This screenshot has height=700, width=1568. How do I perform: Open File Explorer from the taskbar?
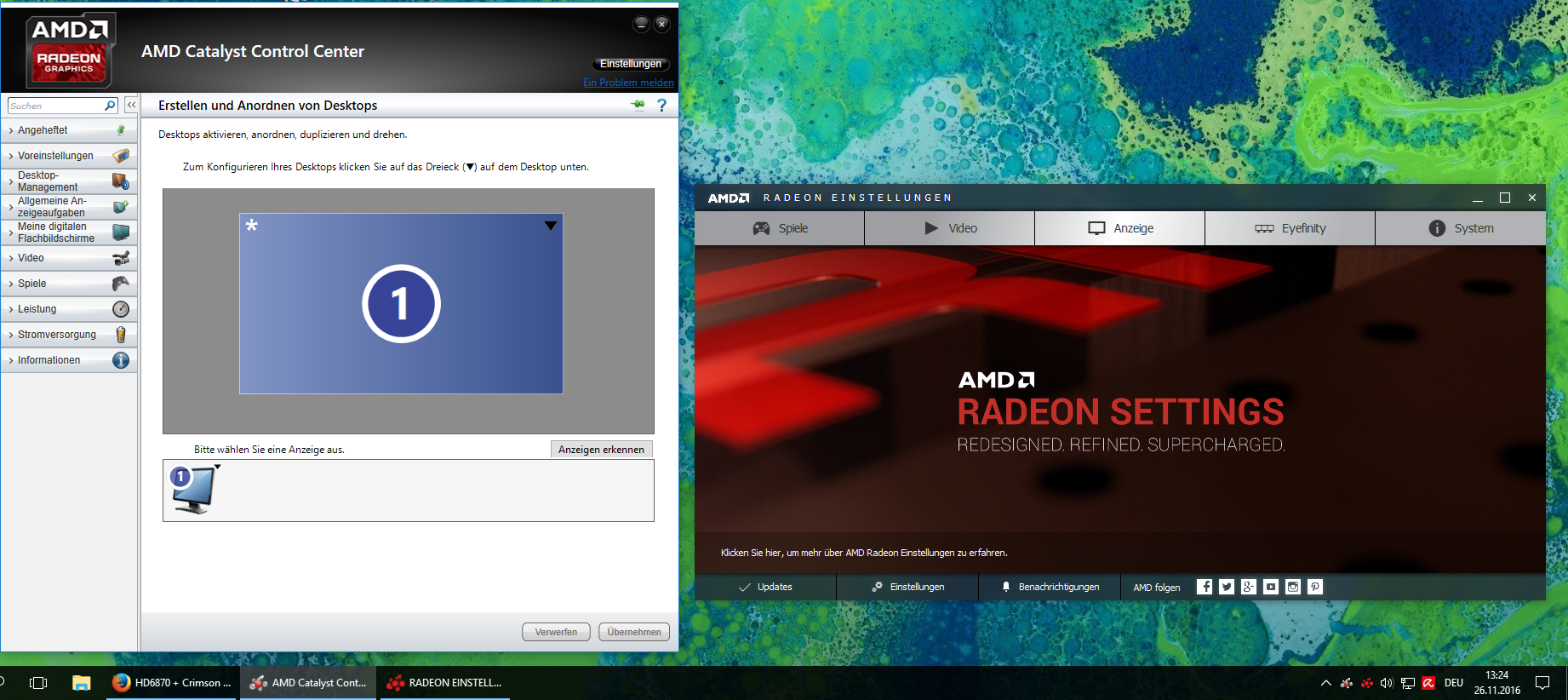(x=82, y=683)
